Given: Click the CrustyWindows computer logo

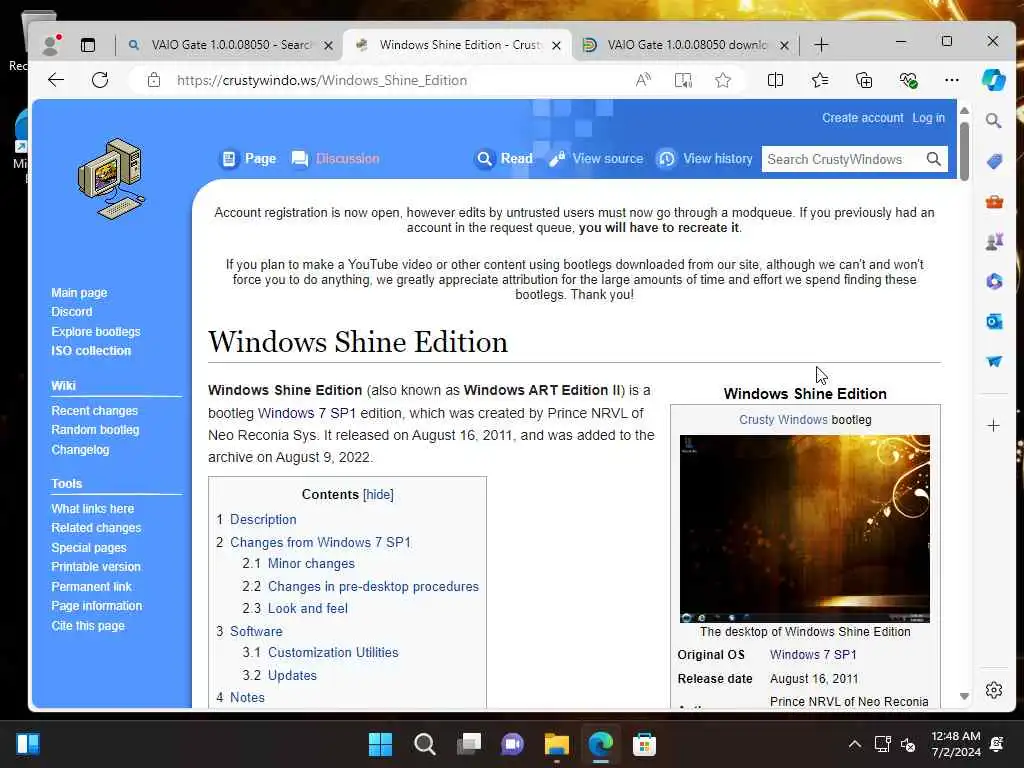Looking at the screenshot, I should 110,178.
